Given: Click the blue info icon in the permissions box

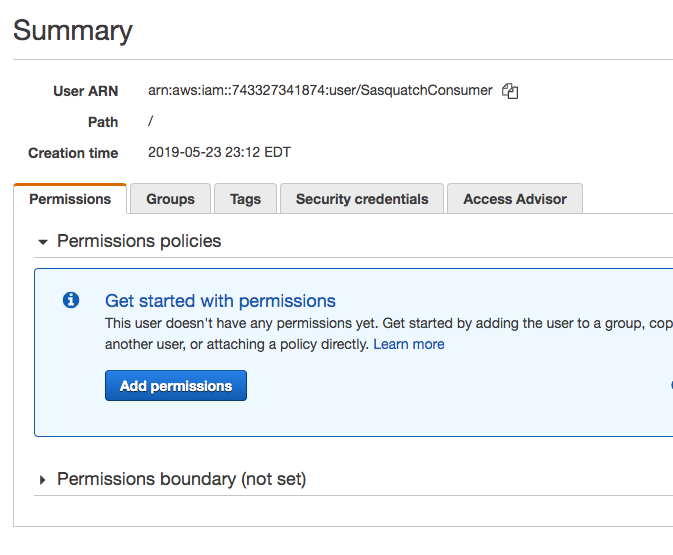Looking at the screenshot, I should click(x=71, y=300).
